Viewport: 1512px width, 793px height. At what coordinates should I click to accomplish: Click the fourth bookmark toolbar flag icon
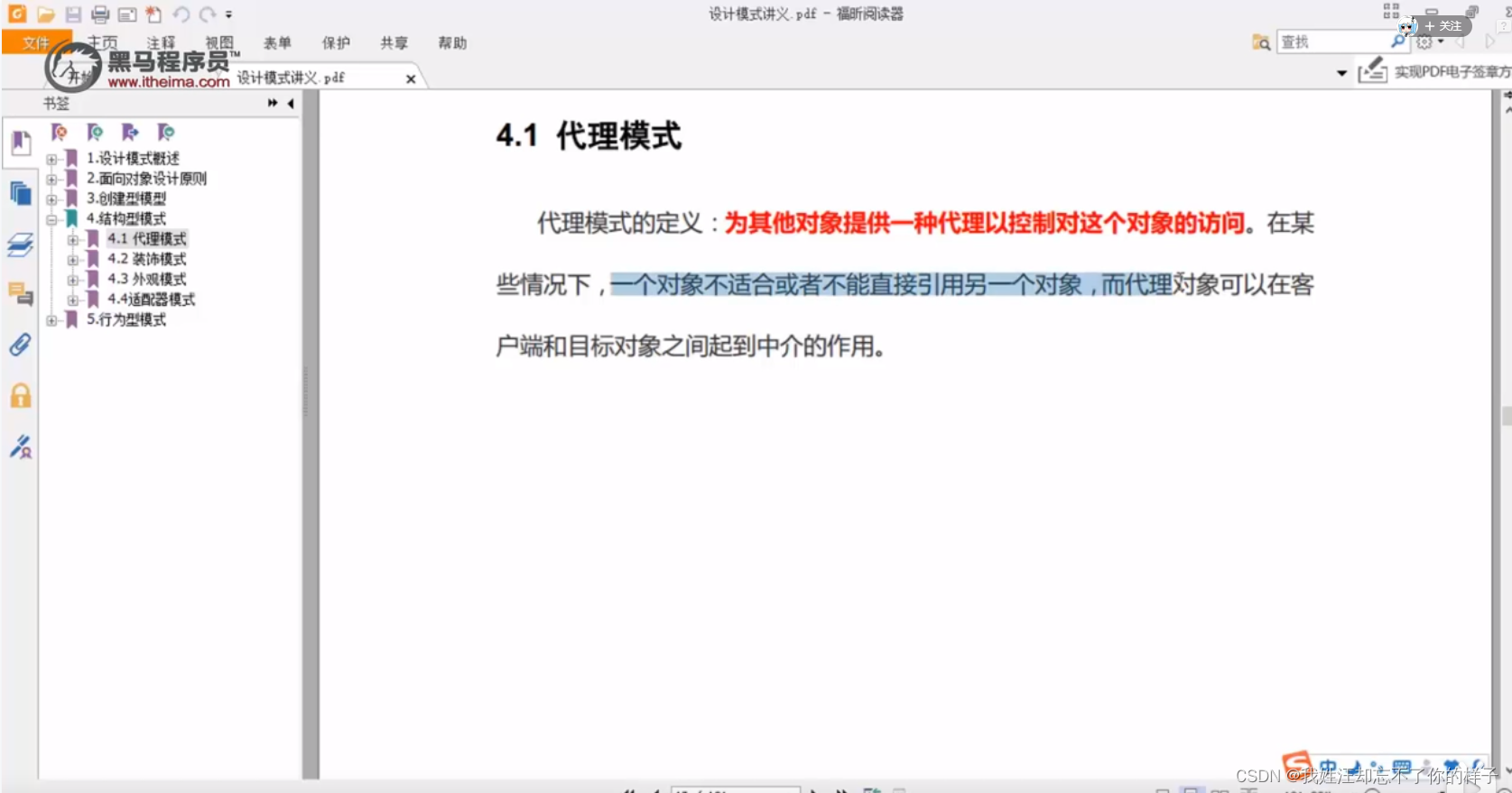pos(165,133)
